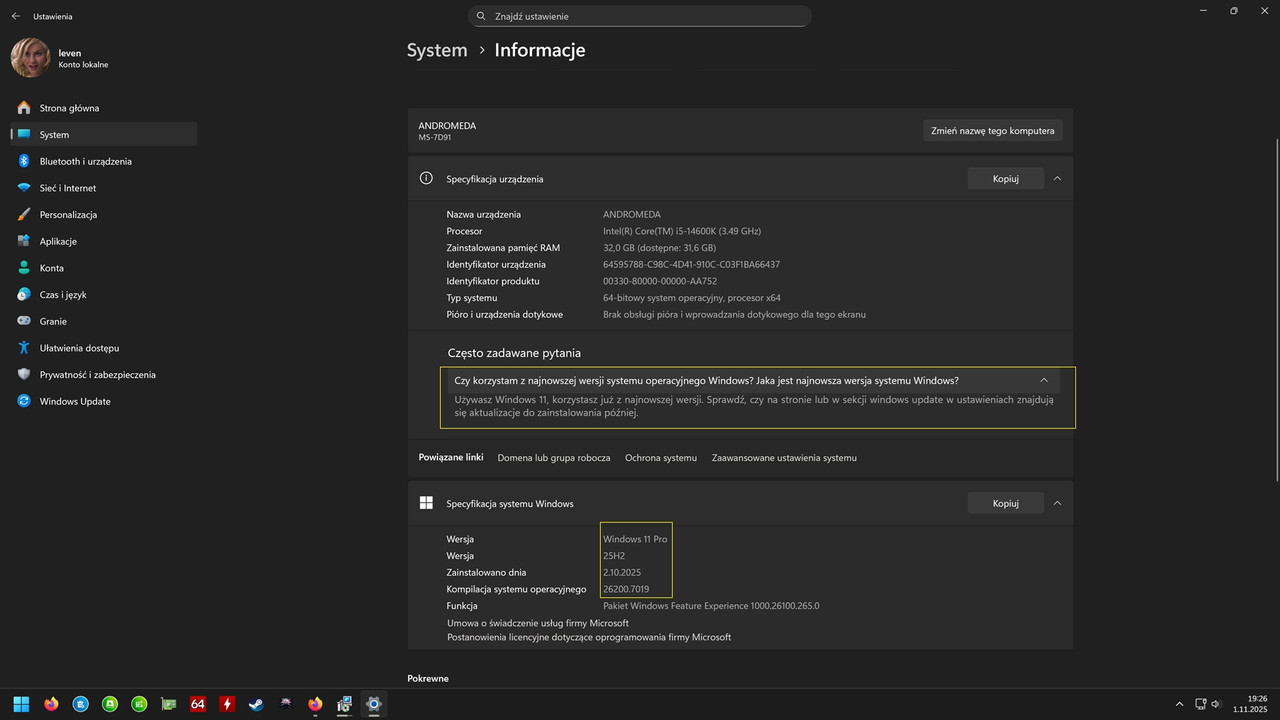Open Ochrona systemu link
The image size is (1280, 720).
(x=661, y=457)
